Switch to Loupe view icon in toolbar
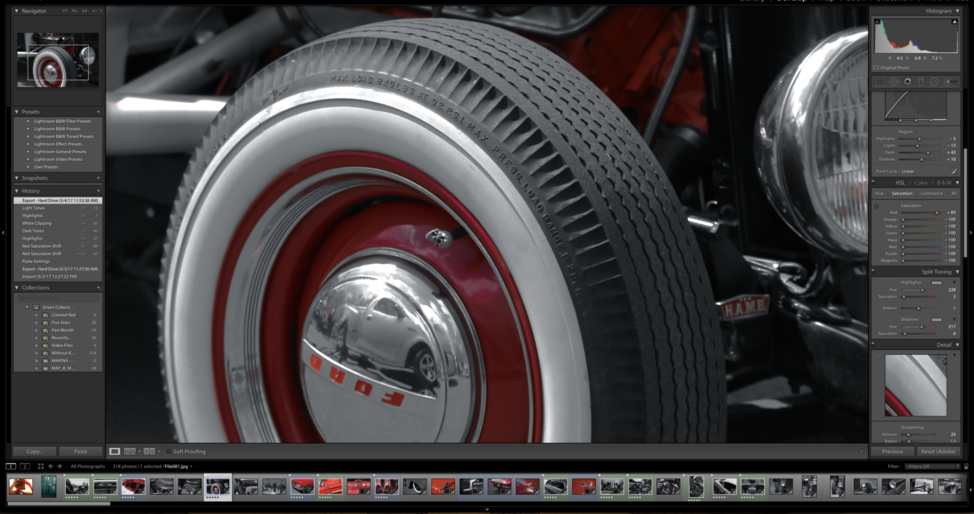Image resolution: width=974 pixels, height=514 pixels. [114, 451]
